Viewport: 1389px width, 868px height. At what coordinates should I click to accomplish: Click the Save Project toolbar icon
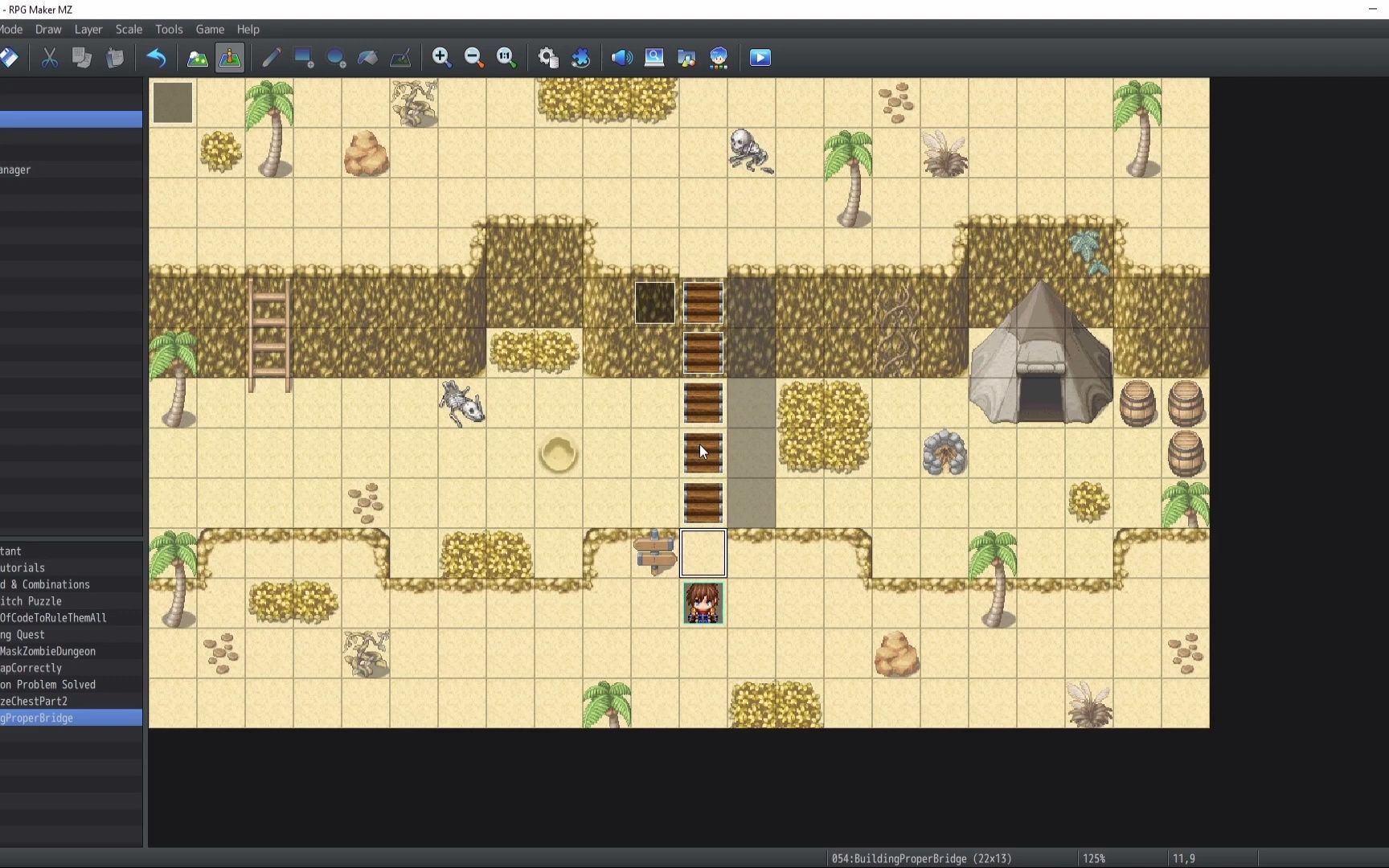tap(9, 58)
